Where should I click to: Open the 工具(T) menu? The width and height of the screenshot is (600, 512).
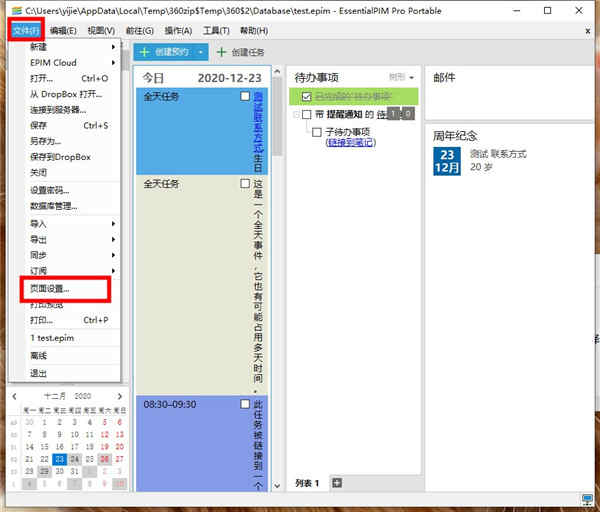tap(216, 31)
